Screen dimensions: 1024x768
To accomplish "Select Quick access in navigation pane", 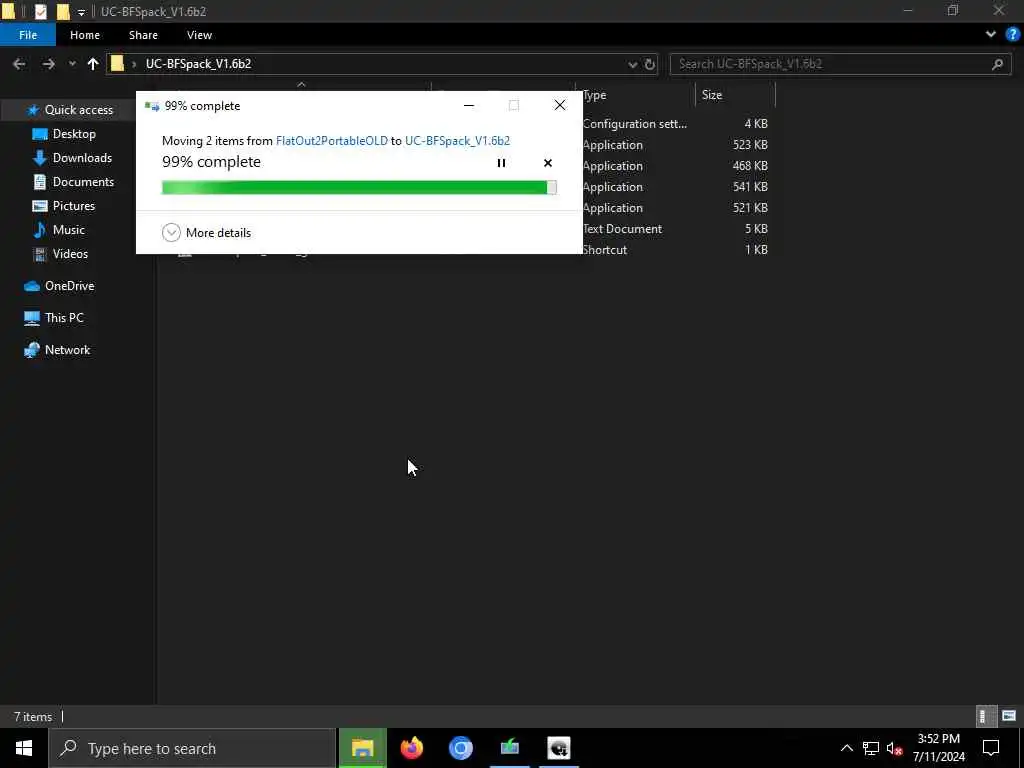I will point(78,110).
